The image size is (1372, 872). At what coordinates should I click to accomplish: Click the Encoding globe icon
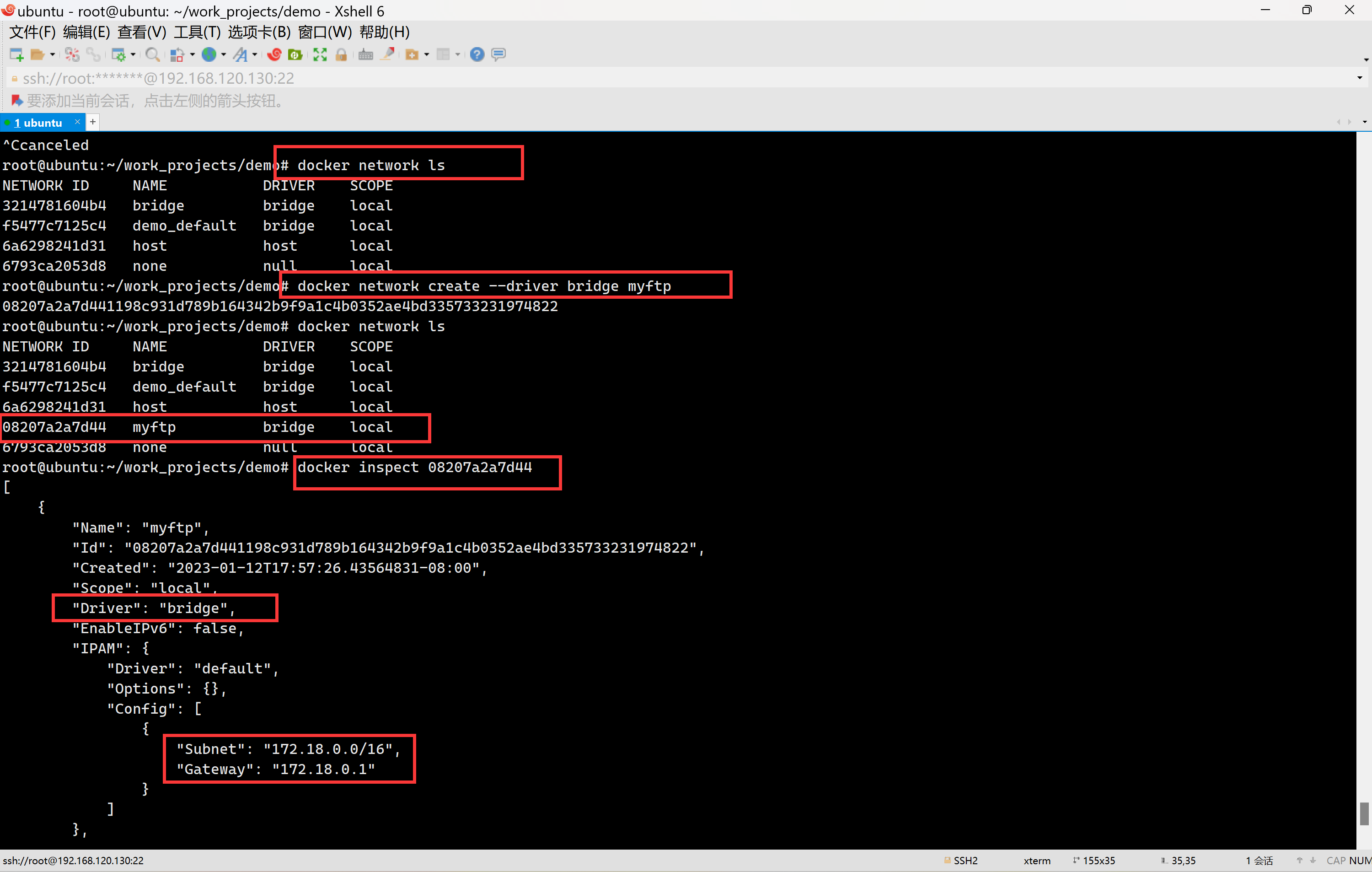(209, 55)
